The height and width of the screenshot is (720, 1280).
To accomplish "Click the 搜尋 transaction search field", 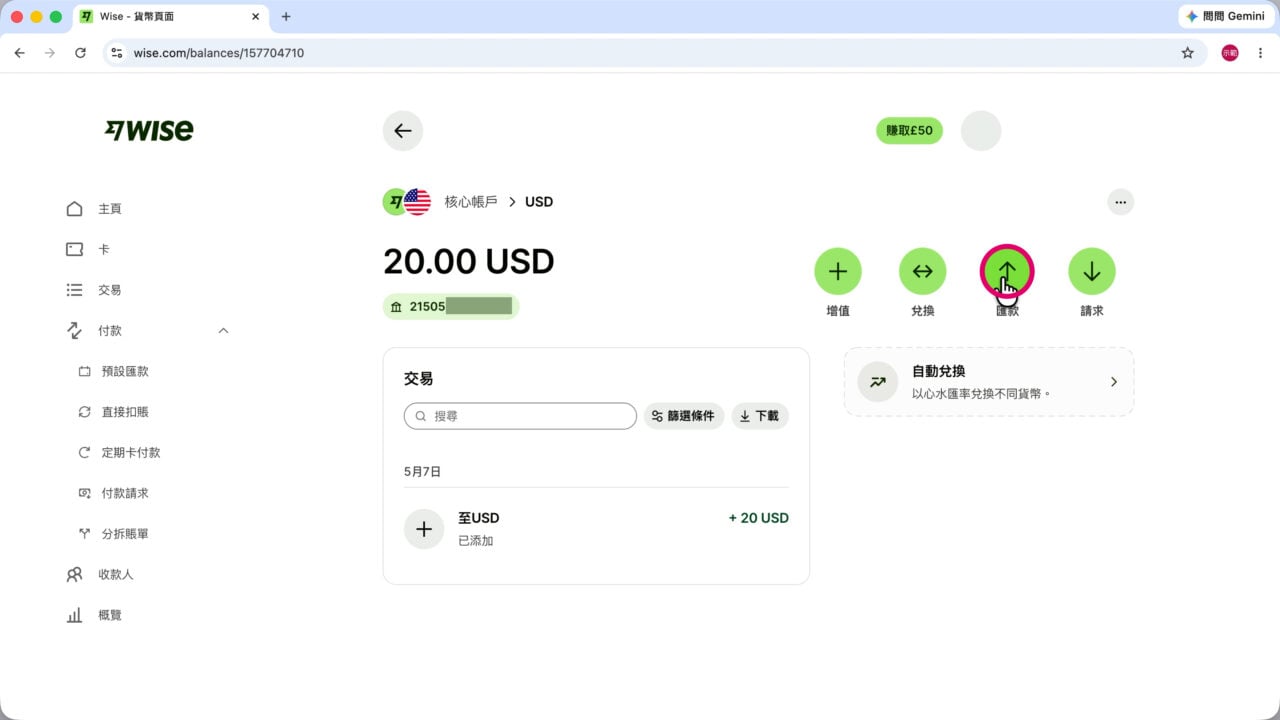I will [x=520, y=416].
